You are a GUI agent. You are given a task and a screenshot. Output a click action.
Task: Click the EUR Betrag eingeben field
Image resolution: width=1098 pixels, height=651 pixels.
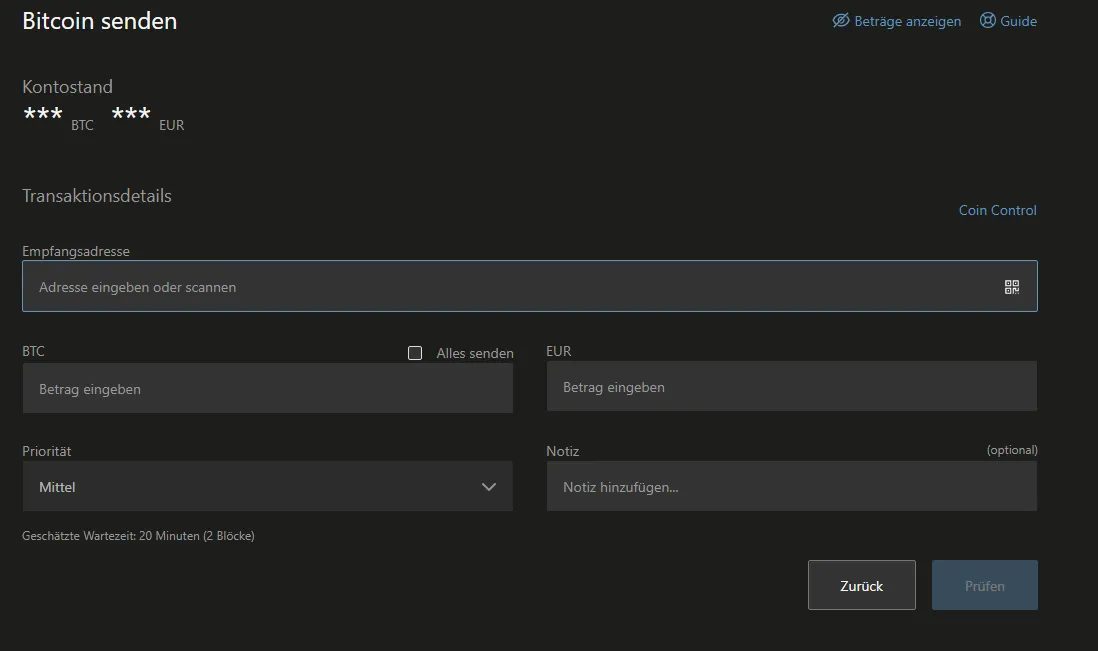coord(791,386)
